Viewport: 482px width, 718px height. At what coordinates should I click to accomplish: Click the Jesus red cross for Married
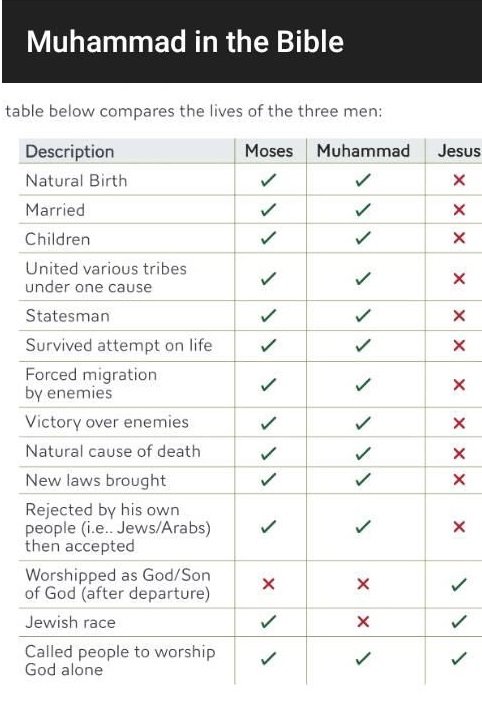pos(459,210)
